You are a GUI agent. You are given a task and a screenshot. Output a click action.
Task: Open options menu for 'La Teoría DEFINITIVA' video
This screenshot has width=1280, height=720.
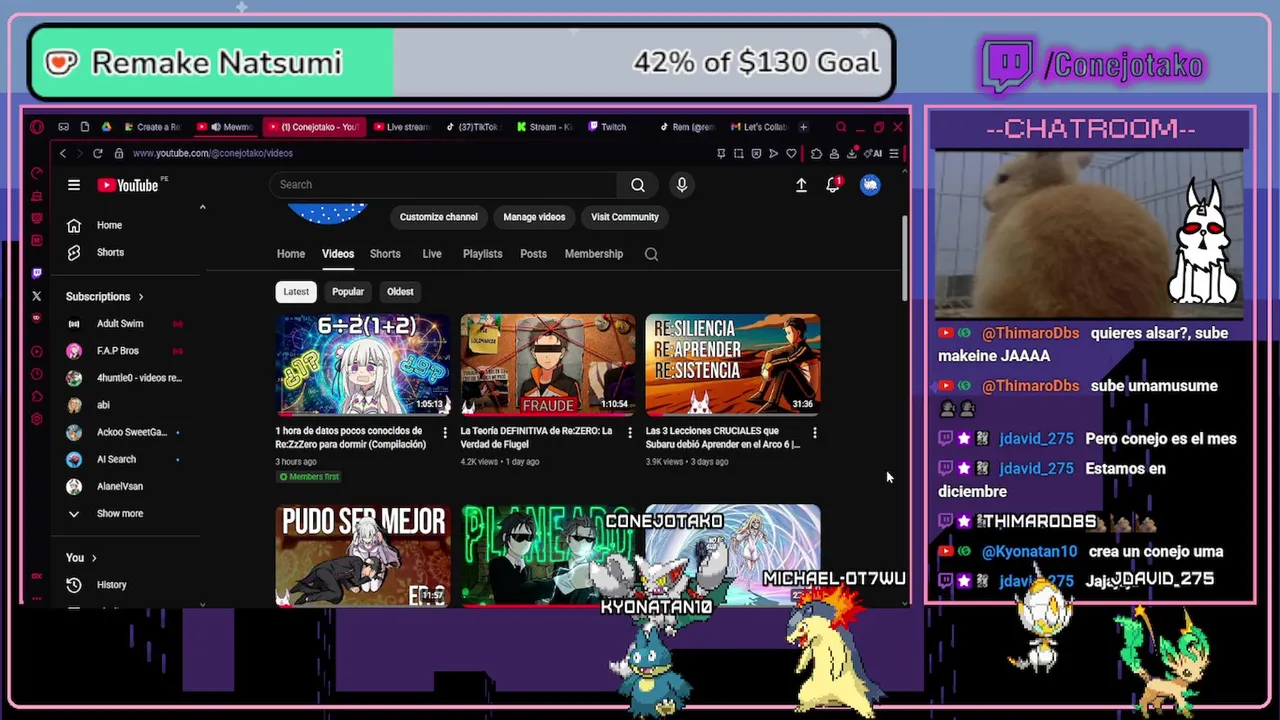point(629,432)
